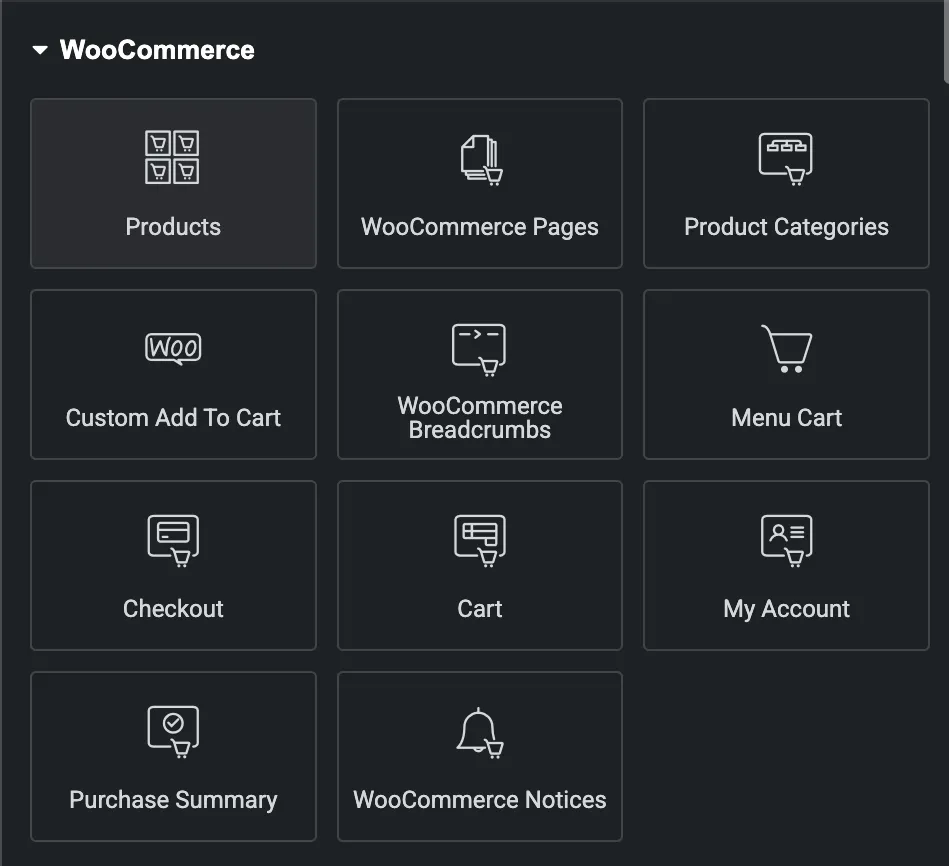Click the Products label text
Screen dimensions: 949x866
pyautogui.click(x=173, y=226)
